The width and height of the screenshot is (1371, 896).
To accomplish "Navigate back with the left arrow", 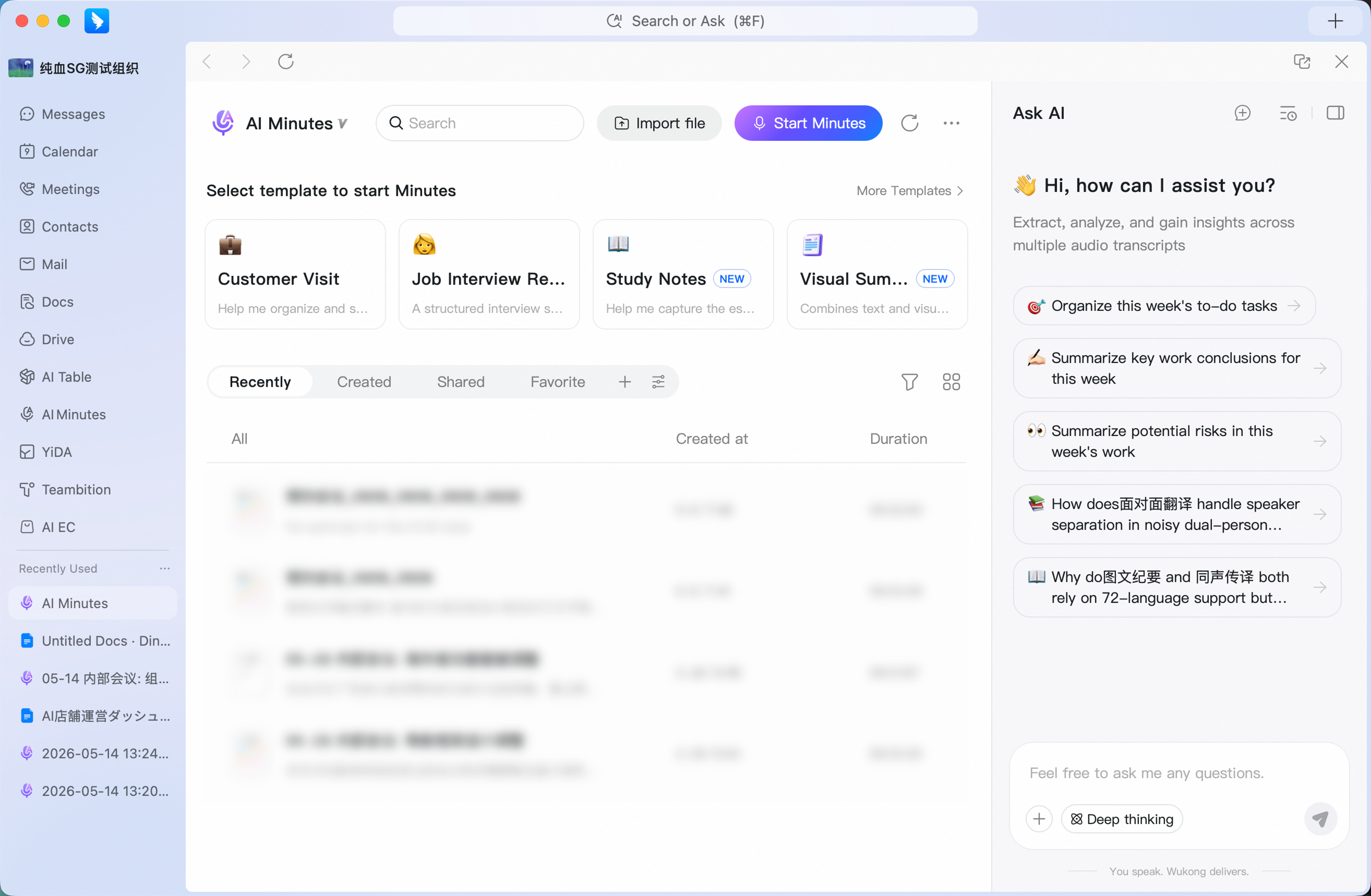I will click(207, 62).
